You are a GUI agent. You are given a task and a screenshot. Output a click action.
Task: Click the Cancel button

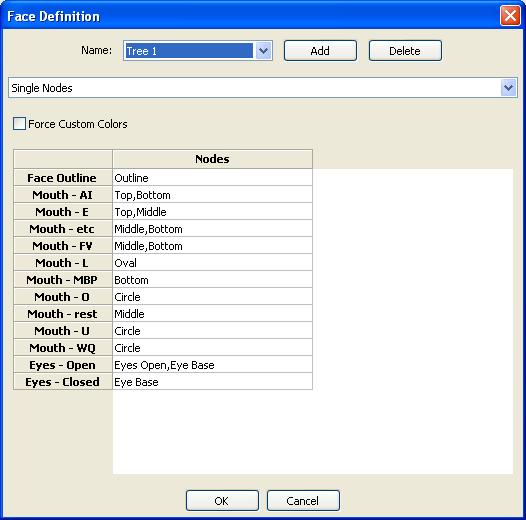pos(303,501)
